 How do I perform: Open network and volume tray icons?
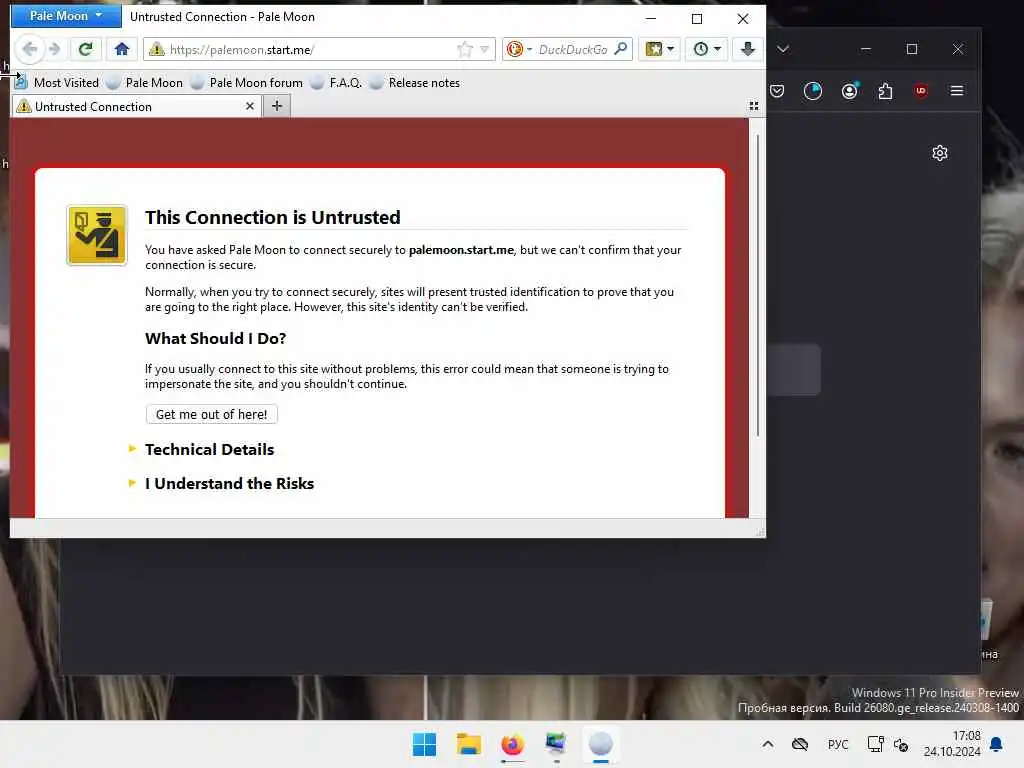point(888,744)
